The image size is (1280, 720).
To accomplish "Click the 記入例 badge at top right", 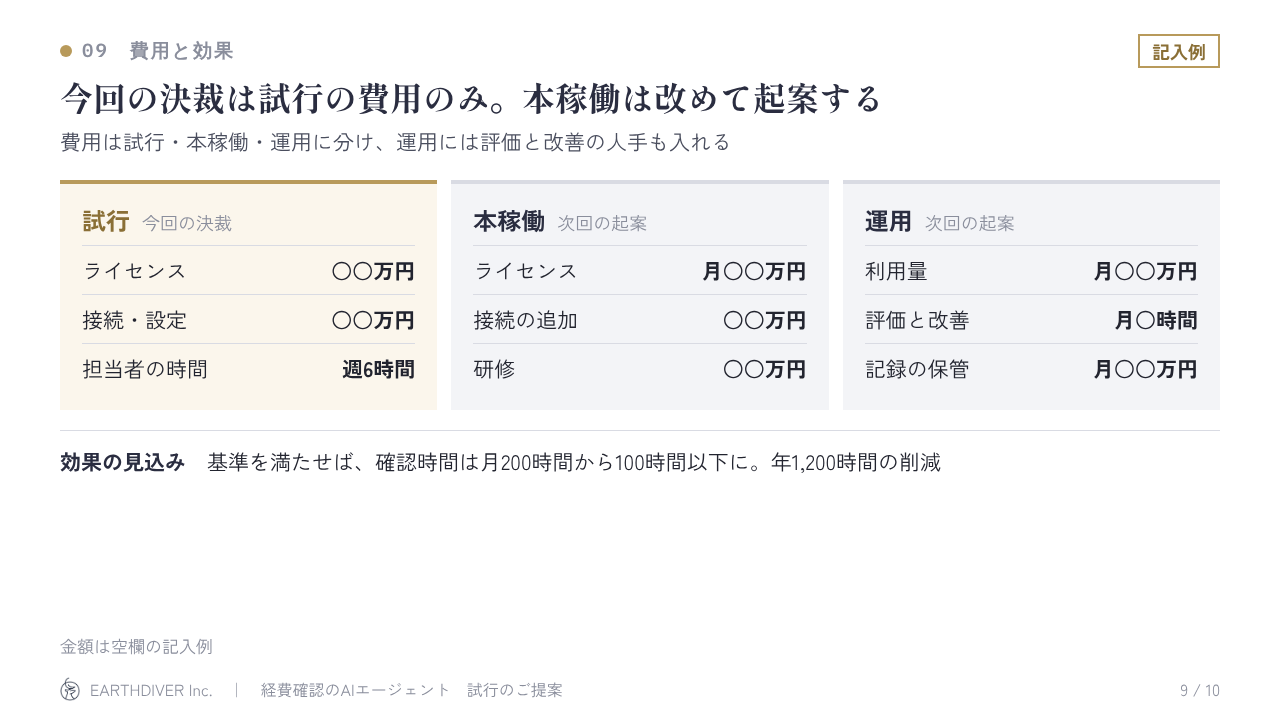I will (1179, 51).
